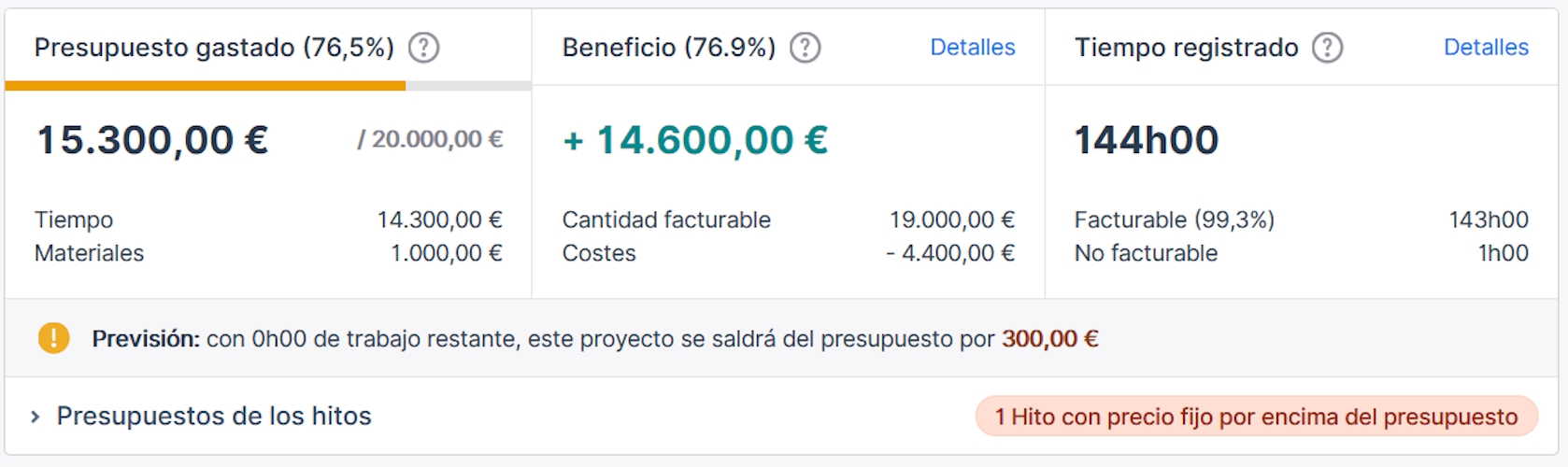The height and width of the screenshot is (467, 1568).
Task: Click the question mark beside Tiempo registrado
Action: click(1327, 48)
